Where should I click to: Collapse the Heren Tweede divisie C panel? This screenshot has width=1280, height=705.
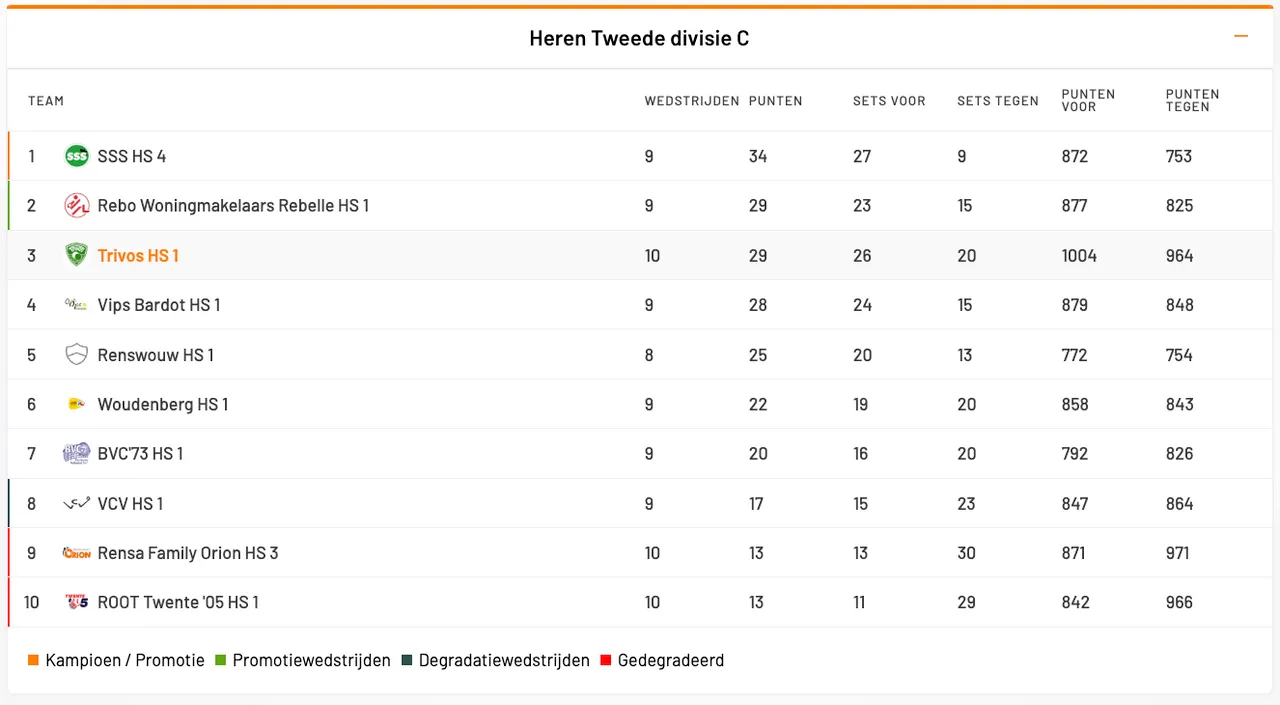pos(1241,37)
